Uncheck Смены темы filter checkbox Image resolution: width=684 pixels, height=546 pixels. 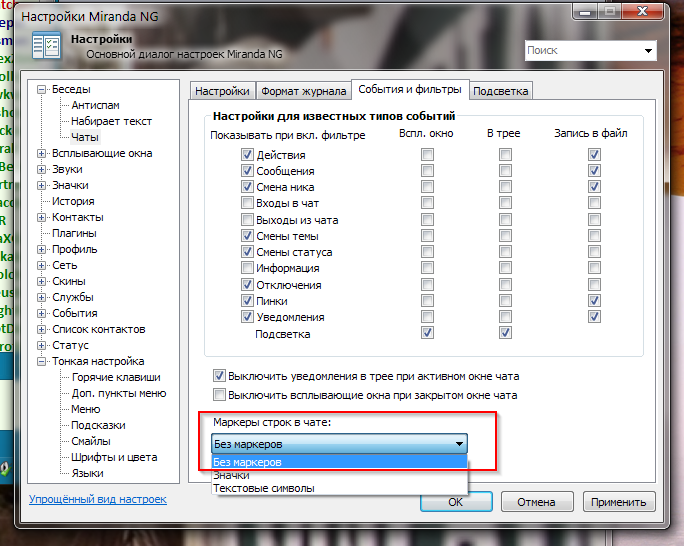(x=247, y=235)
